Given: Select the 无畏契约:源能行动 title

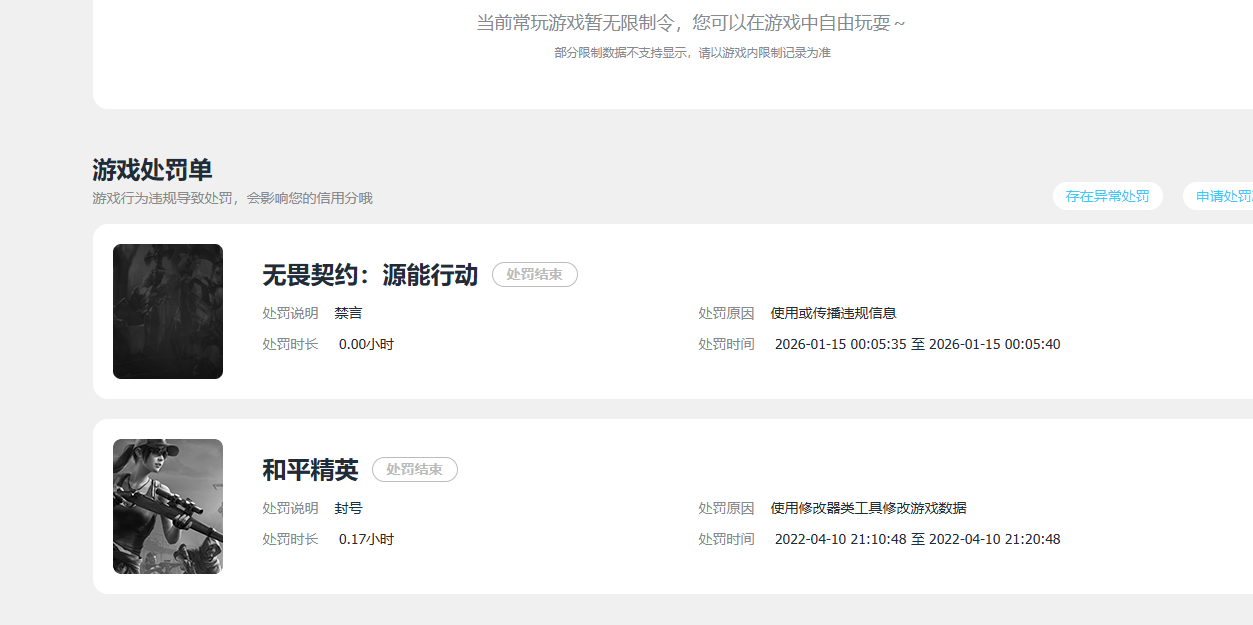Looking at the screenshot, I should click(x=370, y=275).
